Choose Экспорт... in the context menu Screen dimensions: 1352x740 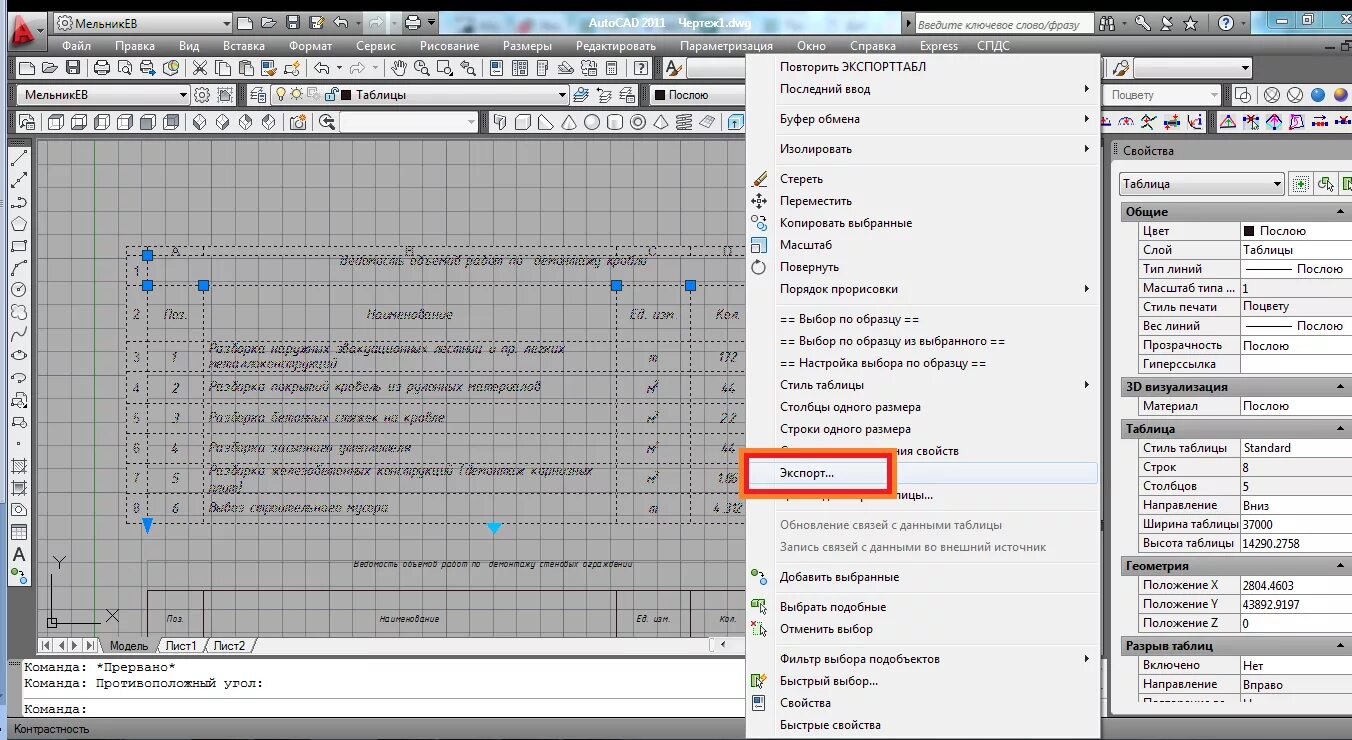point(922,473)
